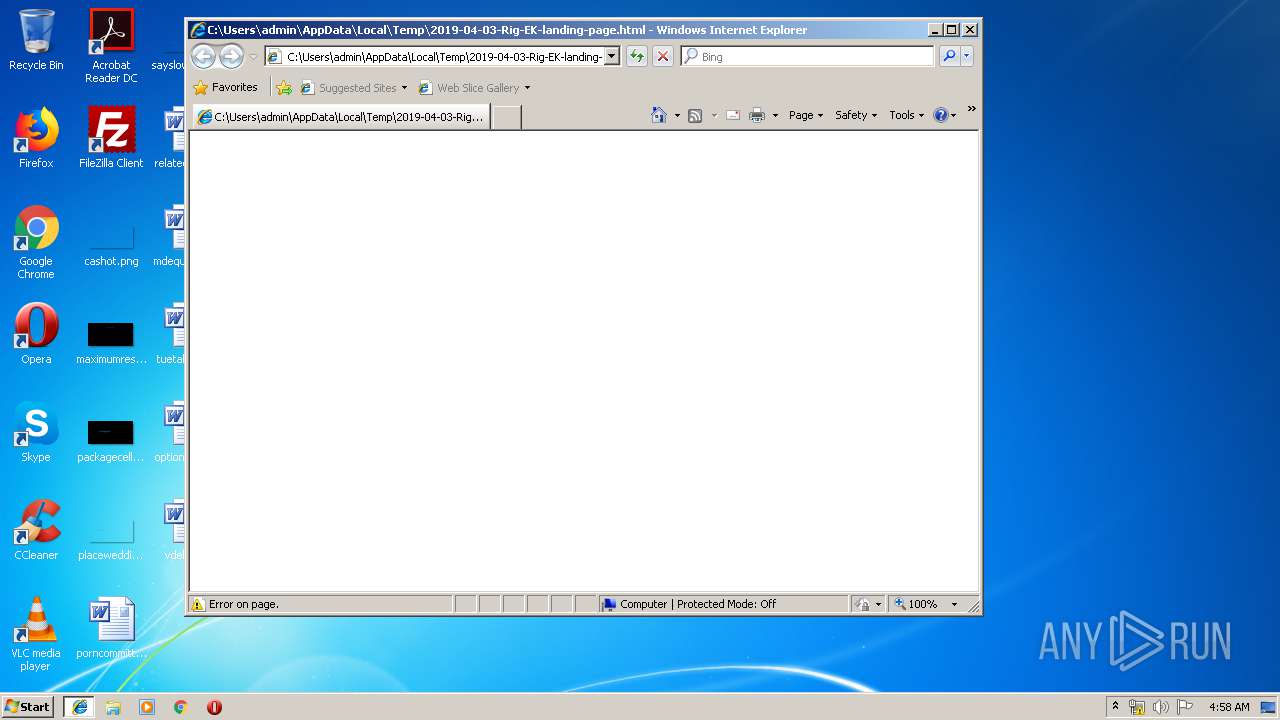Click the Read Mail icon
Screen dimensions: 1280x720
click(732, 115)
